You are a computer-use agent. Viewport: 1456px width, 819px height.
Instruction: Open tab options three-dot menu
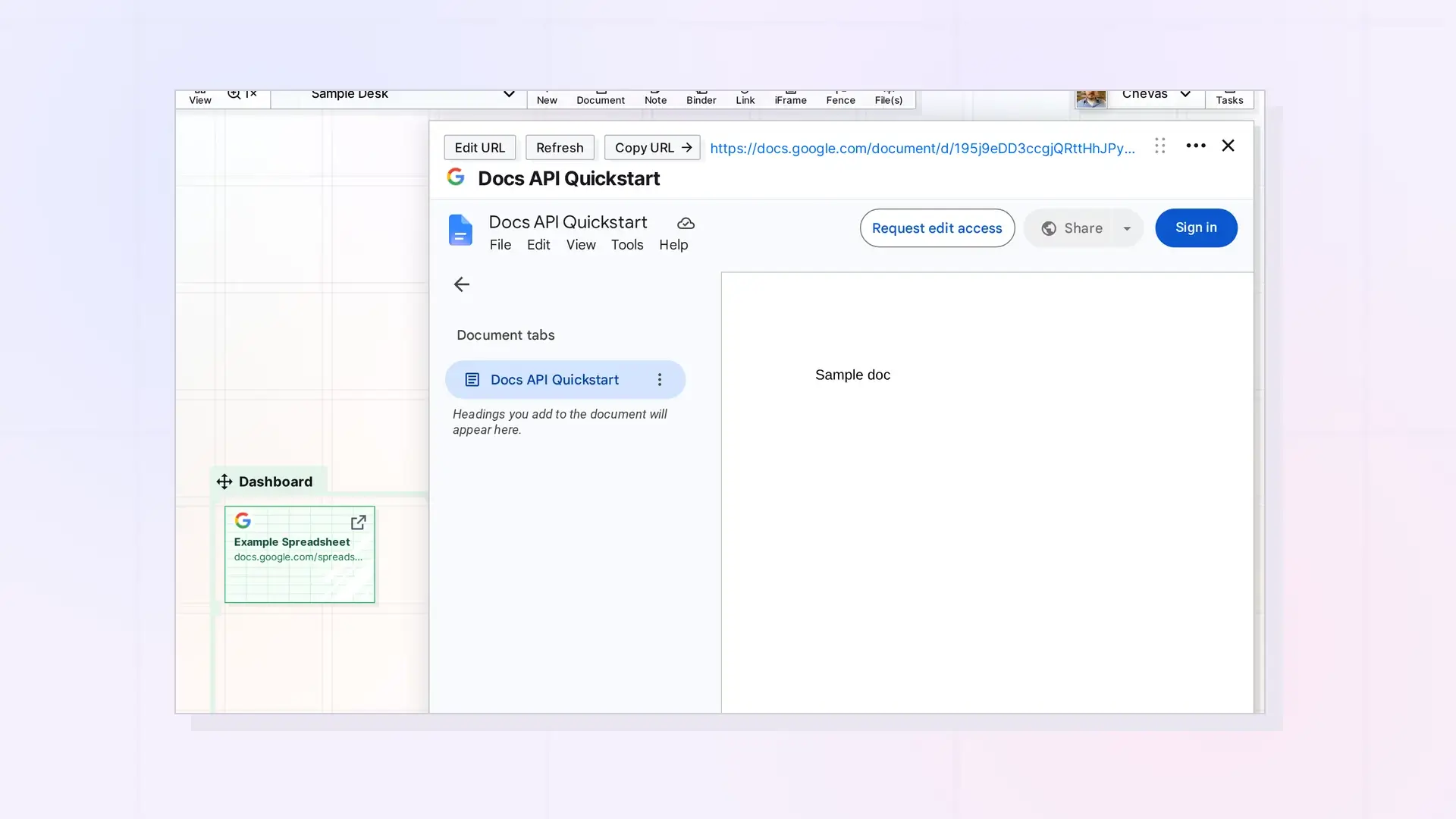pos(659,380)
